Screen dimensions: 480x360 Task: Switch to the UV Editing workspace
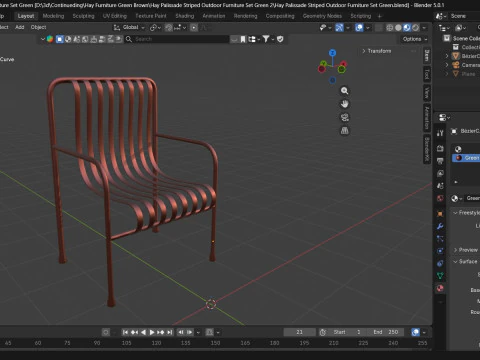(115, 16)
